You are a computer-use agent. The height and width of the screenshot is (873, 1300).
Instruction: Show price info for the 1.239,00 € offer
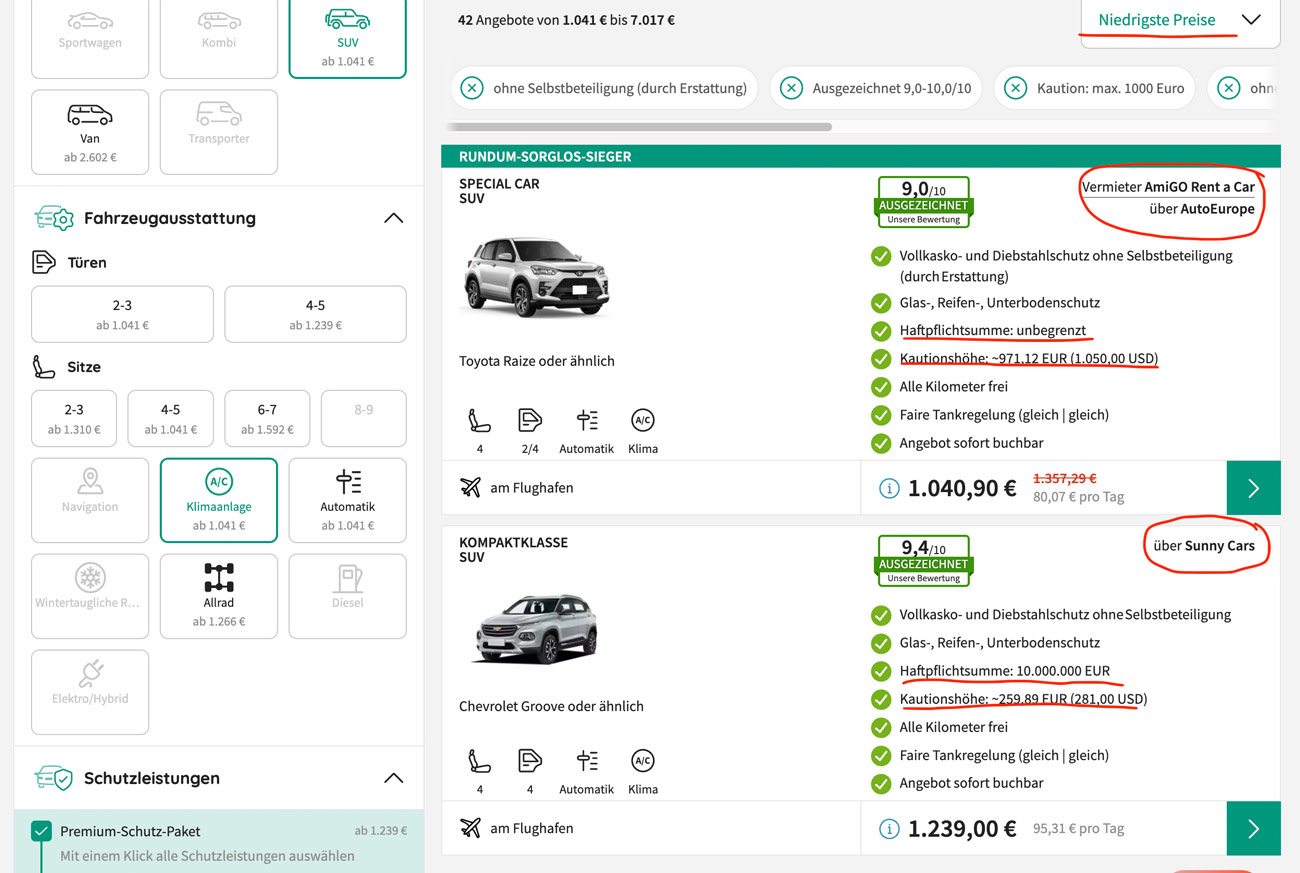tap(888, 828)
